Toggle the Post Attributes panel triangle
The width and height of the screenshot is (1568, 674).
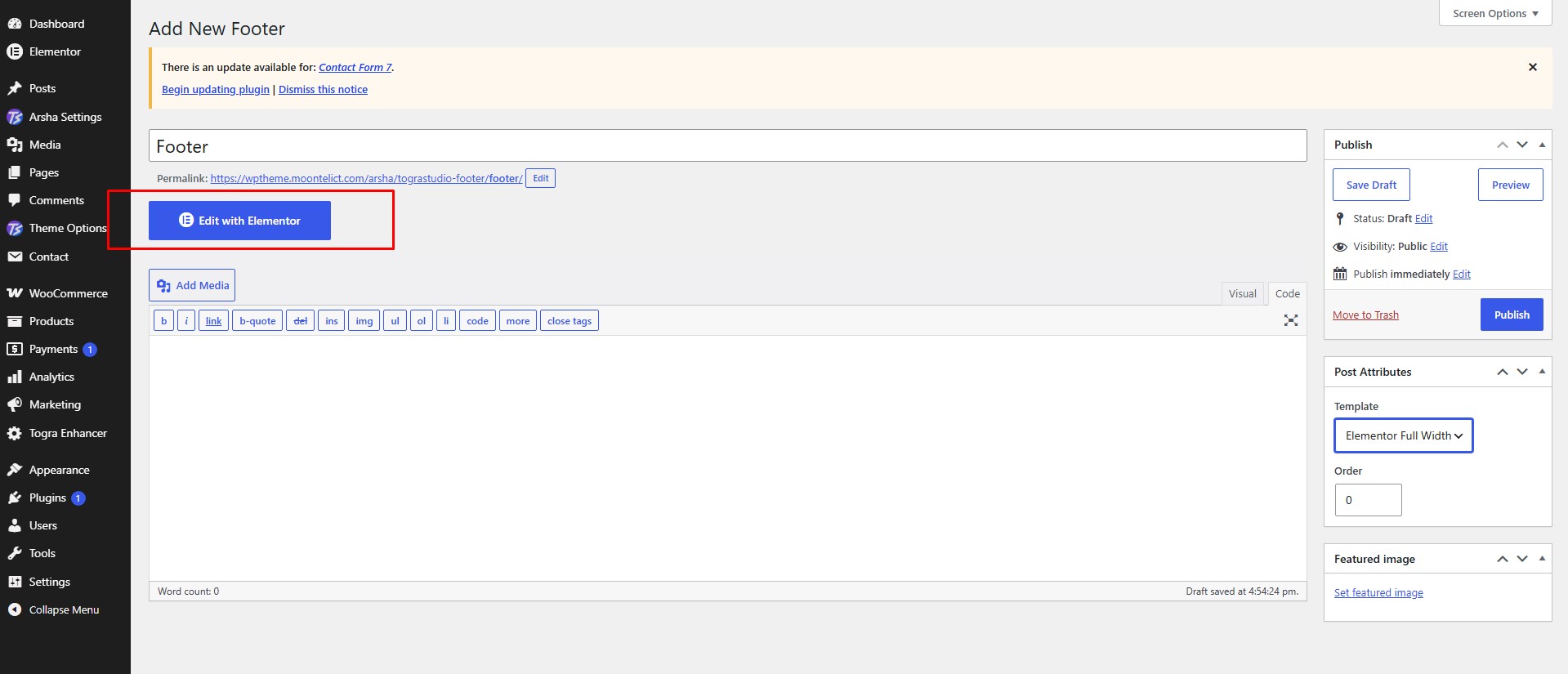1542,372
